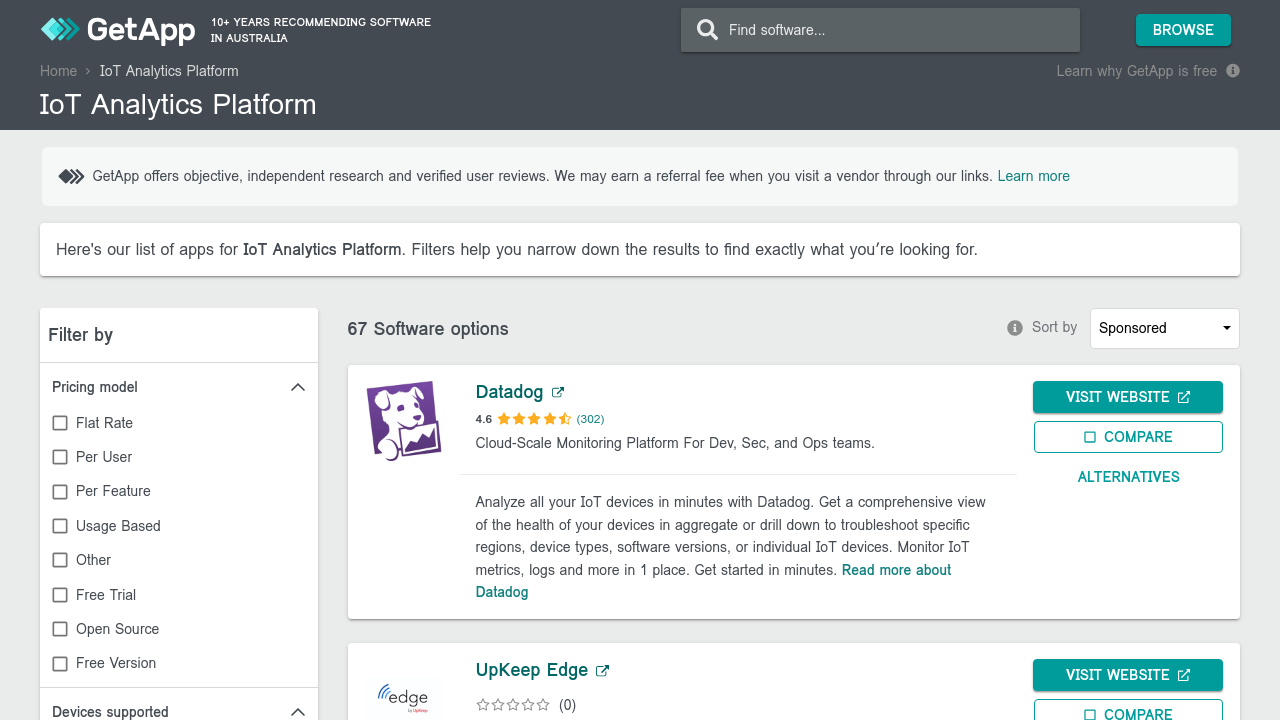Open Datadog 302 reviews count
The height and width of the screenshot is (720, 1280).
(x=591, y=419)
